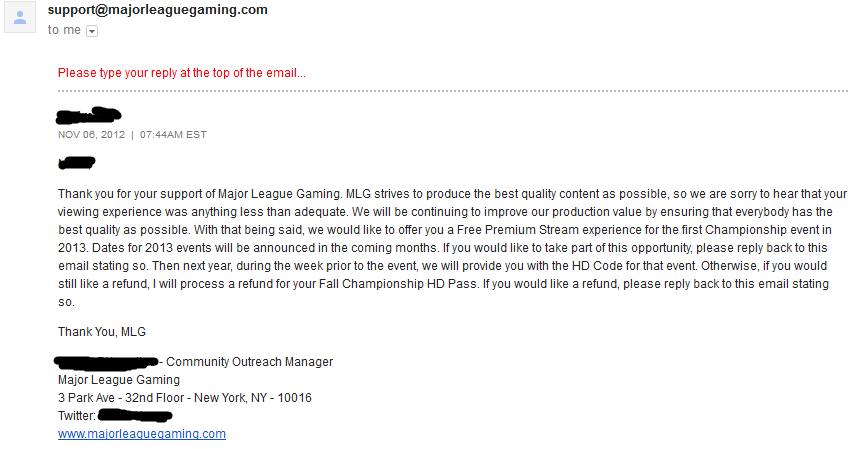
Task: Click the 'to me' recipient text
Action: coord(64,30)
